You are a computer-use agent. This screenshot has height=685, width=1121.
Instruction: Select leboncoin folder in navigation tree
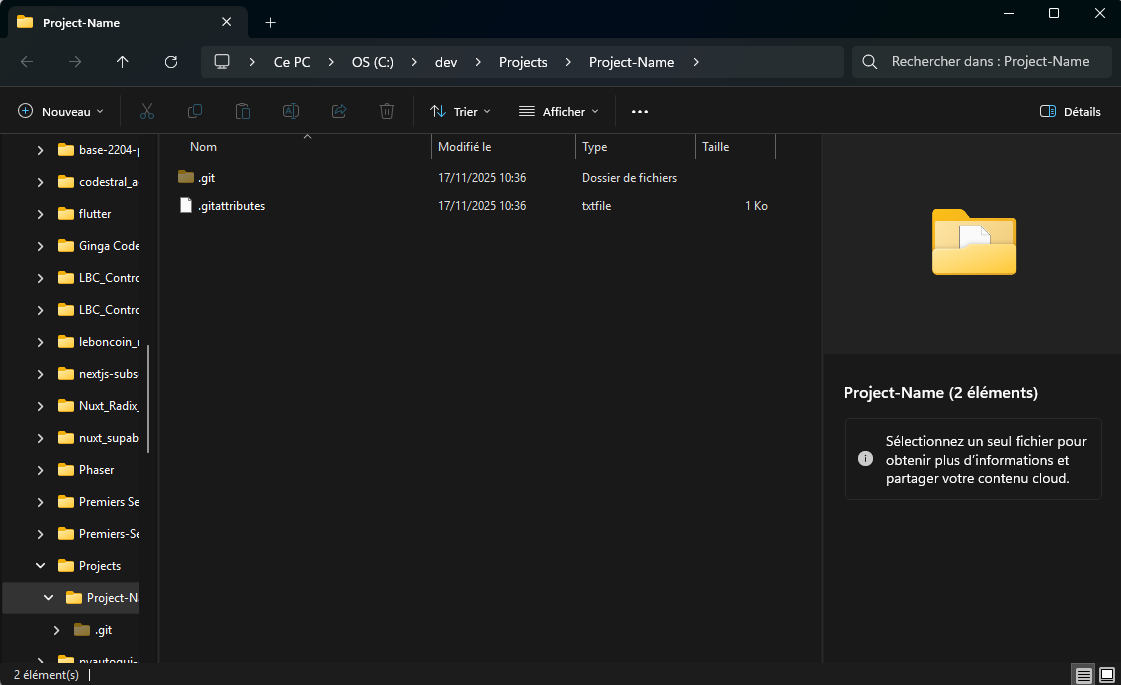pyautogui.click(x=98, y=342)
